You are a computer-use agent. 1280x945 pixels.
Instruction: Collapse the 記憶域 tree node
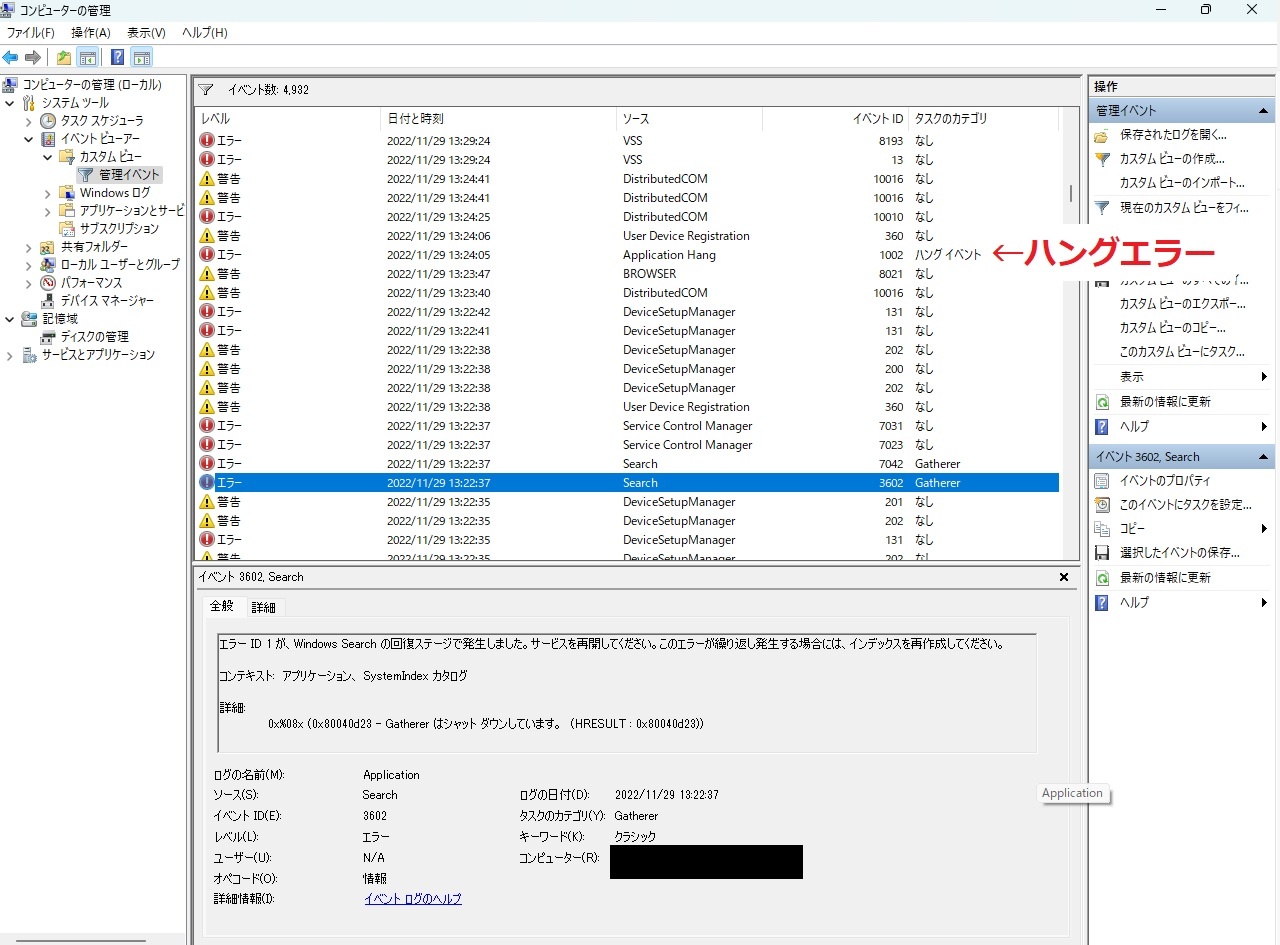click(10, 319)
